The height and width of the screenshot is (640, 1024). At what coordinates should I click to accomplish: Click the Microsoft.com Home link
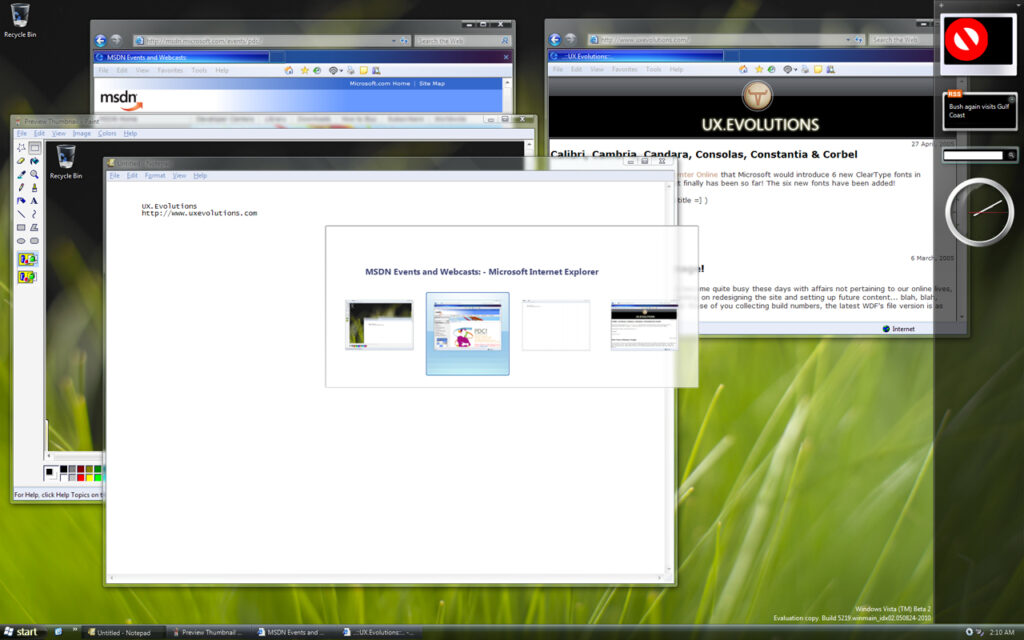point(379,84)
